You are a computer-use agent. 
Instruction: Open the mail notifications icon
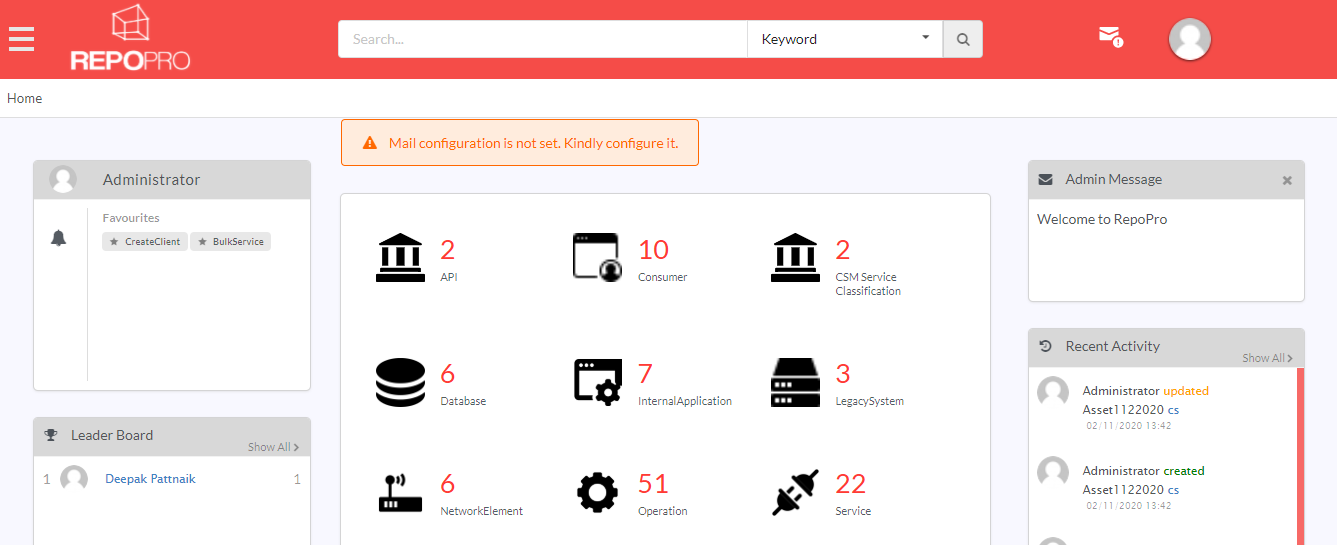click(1110, 37)
